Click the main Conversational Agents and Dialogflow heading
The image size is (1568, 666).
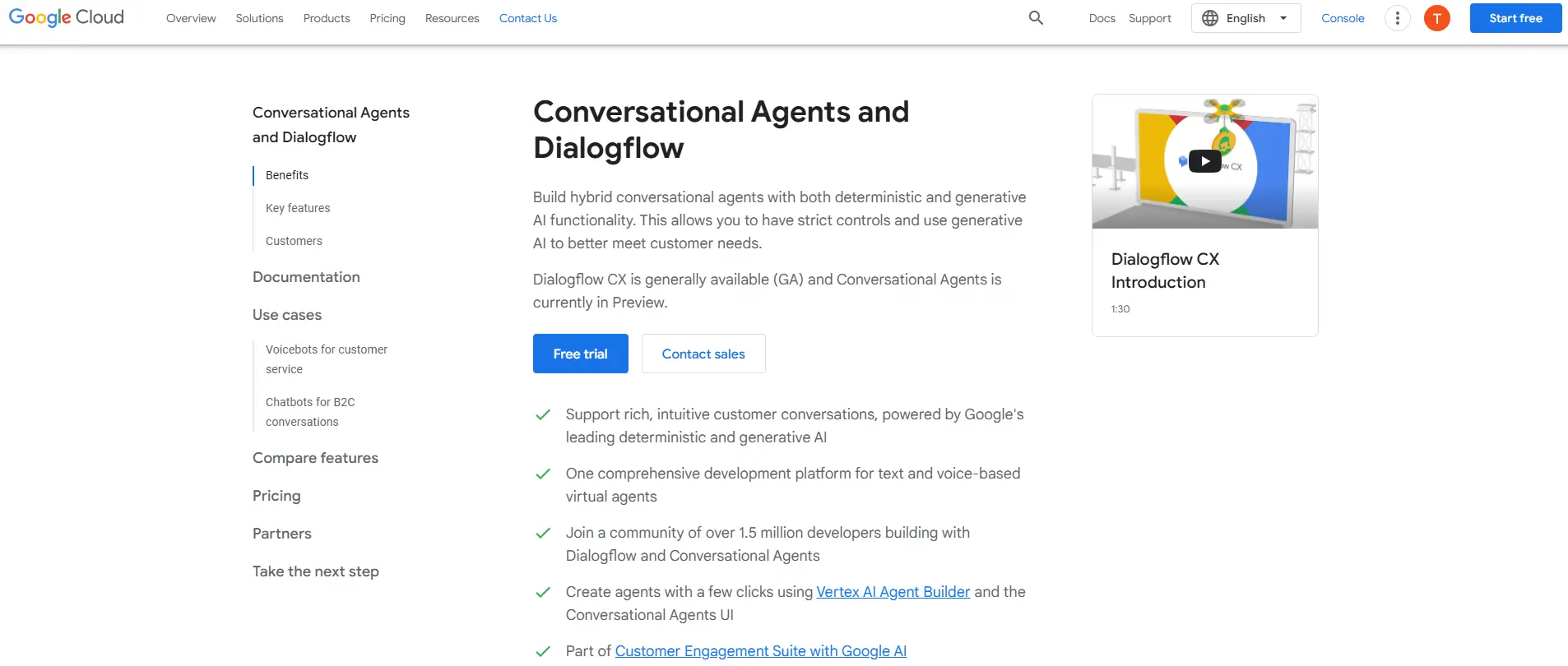(721, 130)
